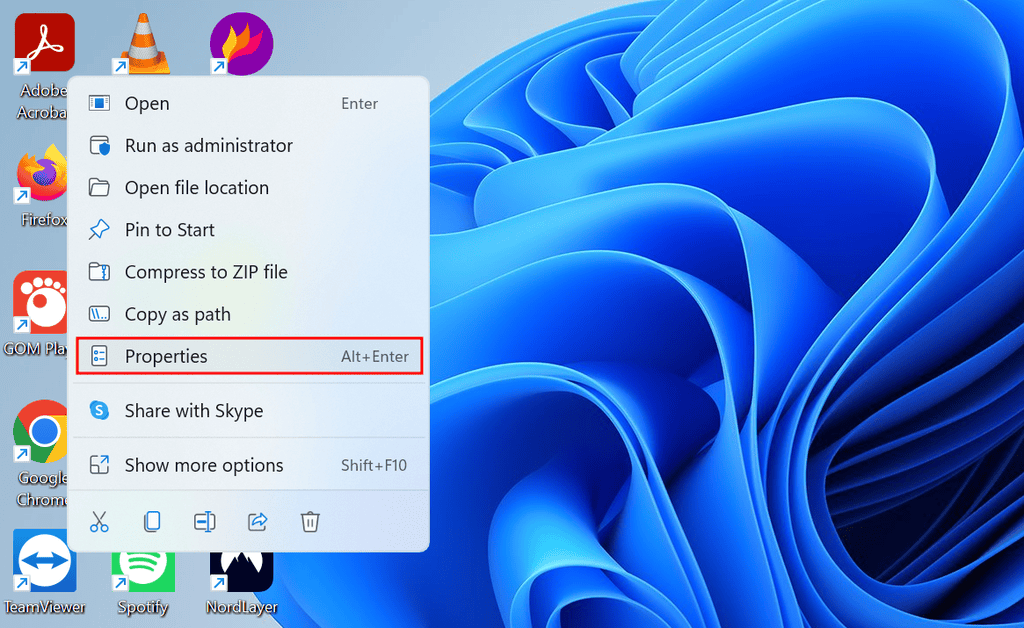The image size is (1024, 628).
Task: Click Show more options
Action: coord(203,465)
